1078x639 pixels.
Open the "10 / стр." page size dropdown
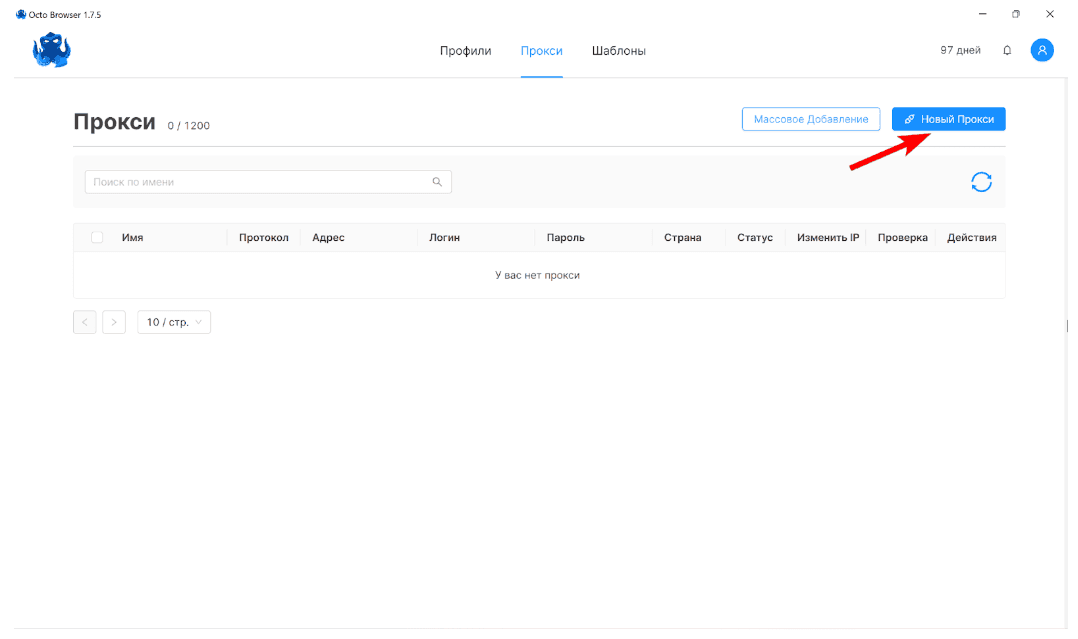pyautogui.click(x=173, y=321)
